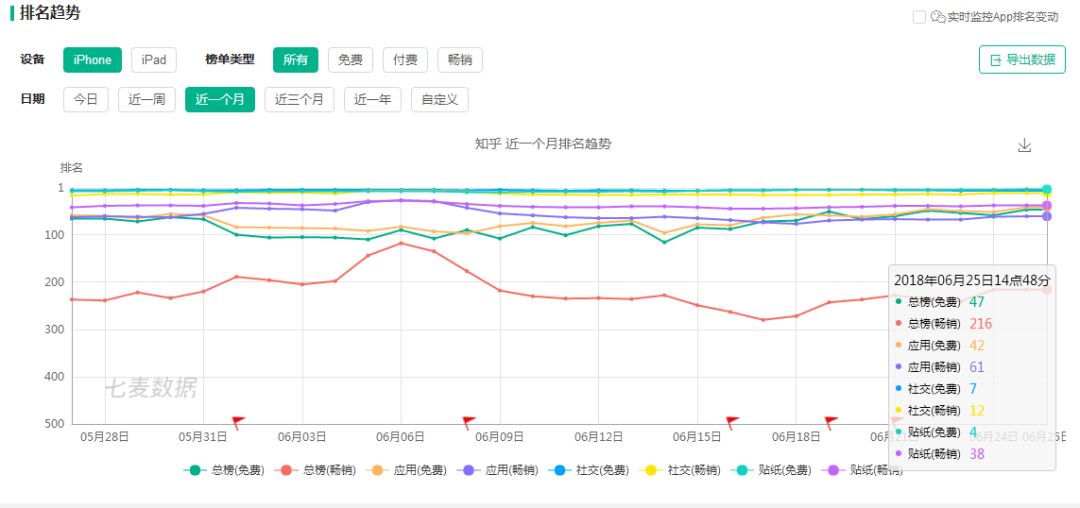1080x508 pixels.
Task: Click the red flag marker near 06月01日
Action: (238, 422)
